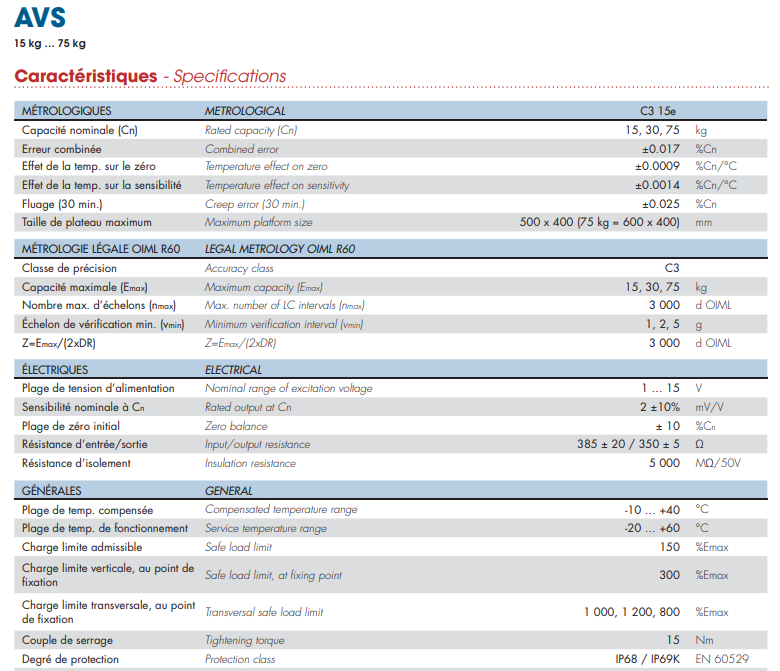780x671 pixels.
Task: Click the ±0.017 combined error value
Action: click(659, 149)
